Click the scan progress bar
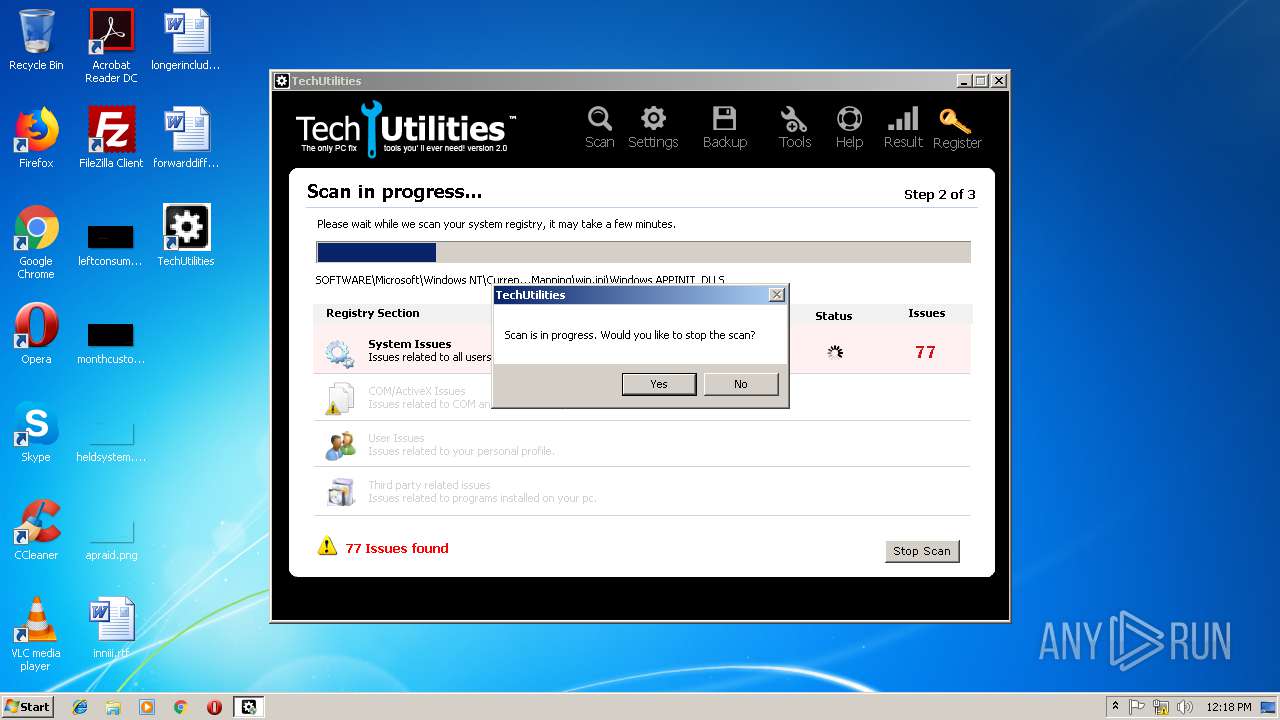Viewport: 1280px width, 720px height. point(643,252)
